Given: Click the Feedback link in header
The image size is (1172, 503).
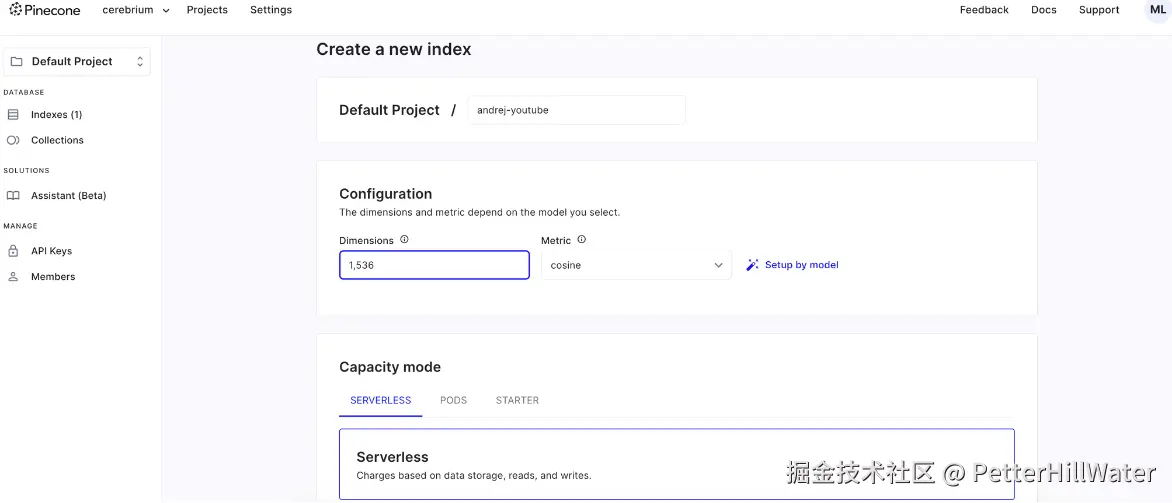Looking at the screenshot, I should tap(984, 10).
